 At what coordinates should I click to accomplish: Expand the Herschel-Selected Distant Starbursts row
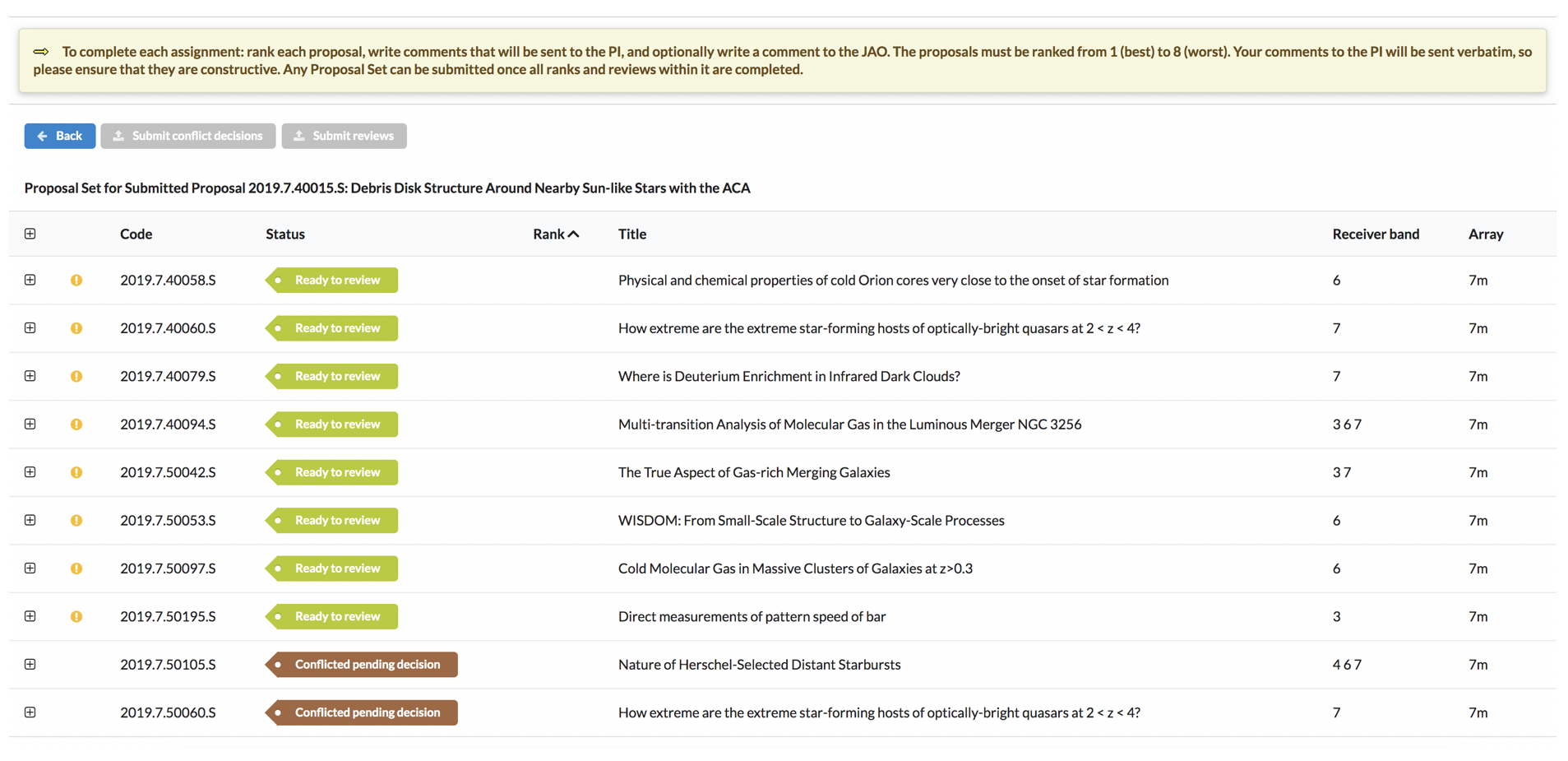click(30, 664)
